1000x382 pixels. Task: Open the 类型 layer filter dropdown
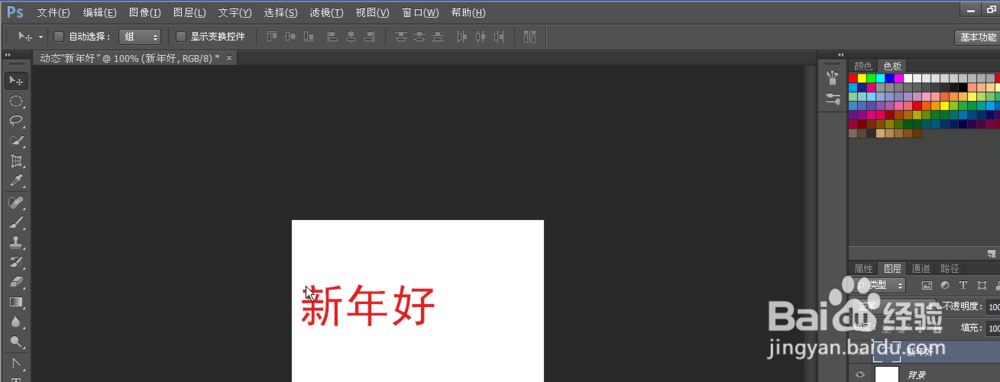click(879, 285)
